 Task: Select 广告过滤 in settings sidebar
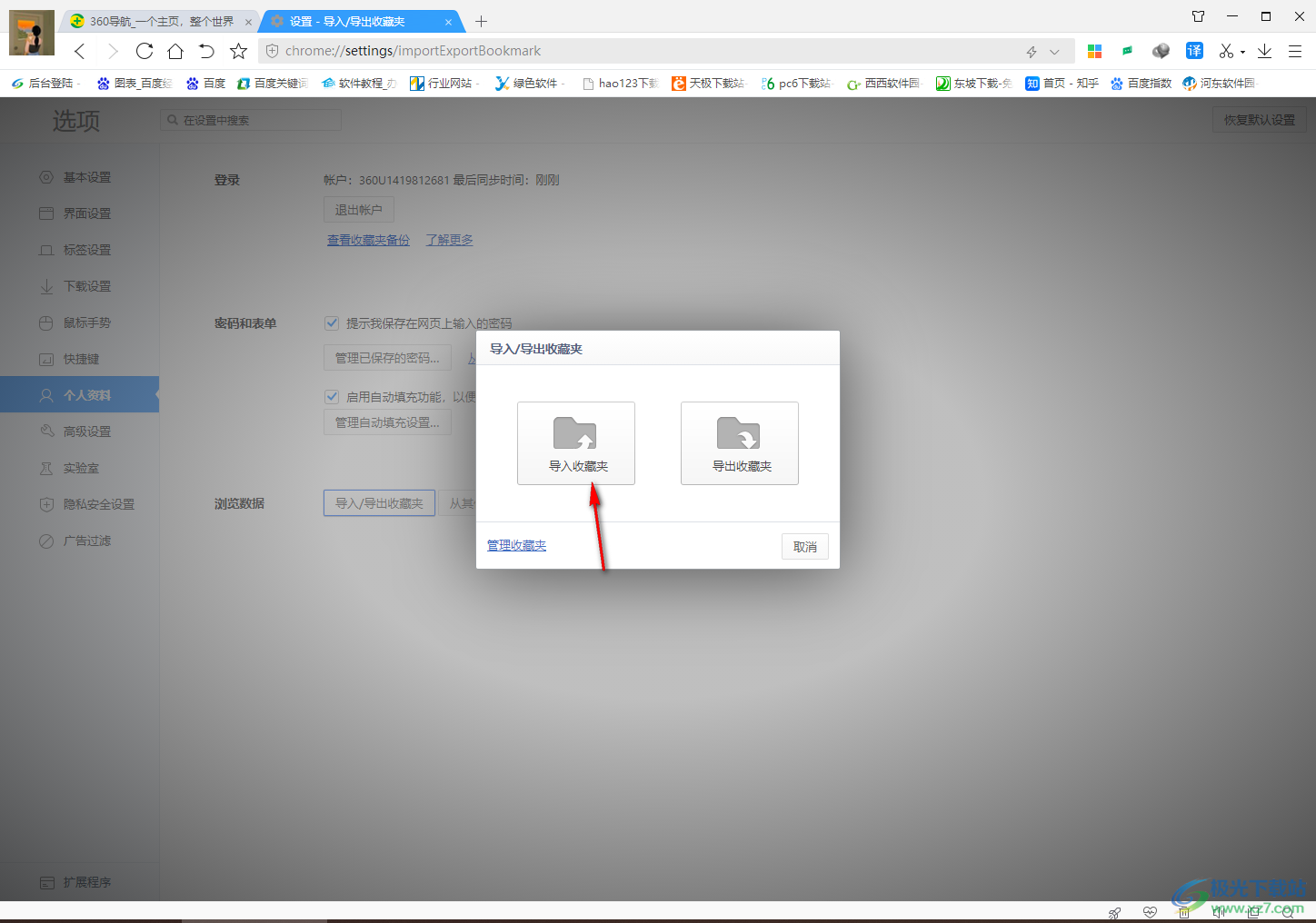[79, 541]
